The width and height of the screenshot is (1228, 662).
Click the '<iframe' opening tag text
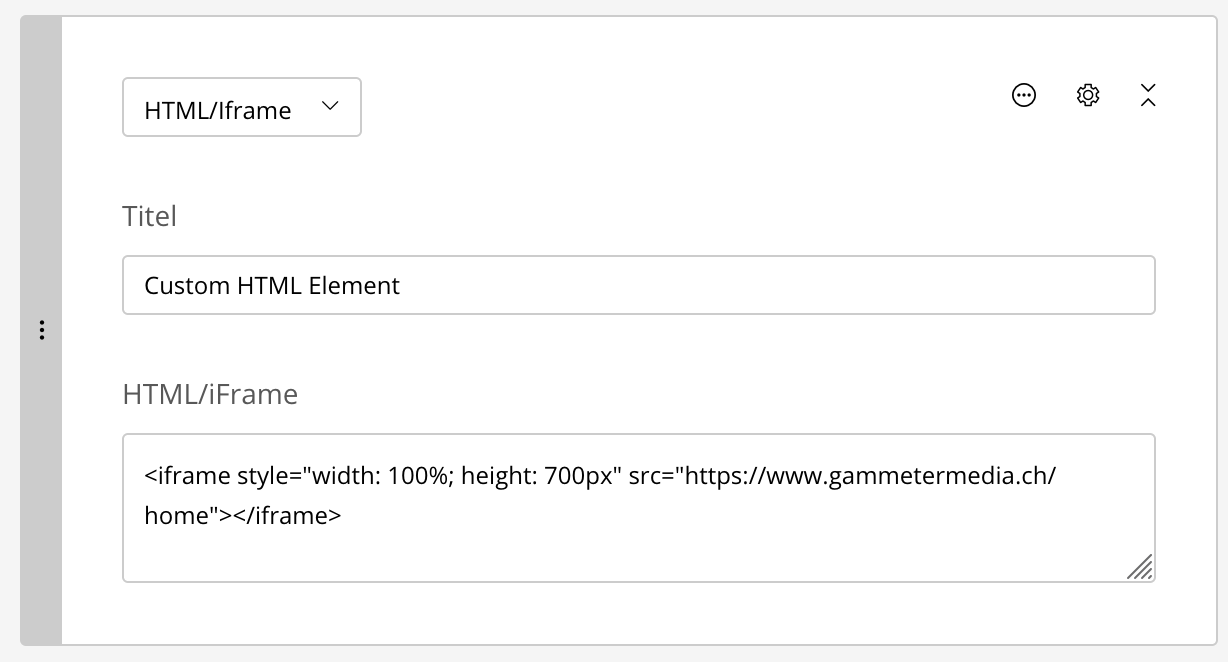tap(187, 475)
